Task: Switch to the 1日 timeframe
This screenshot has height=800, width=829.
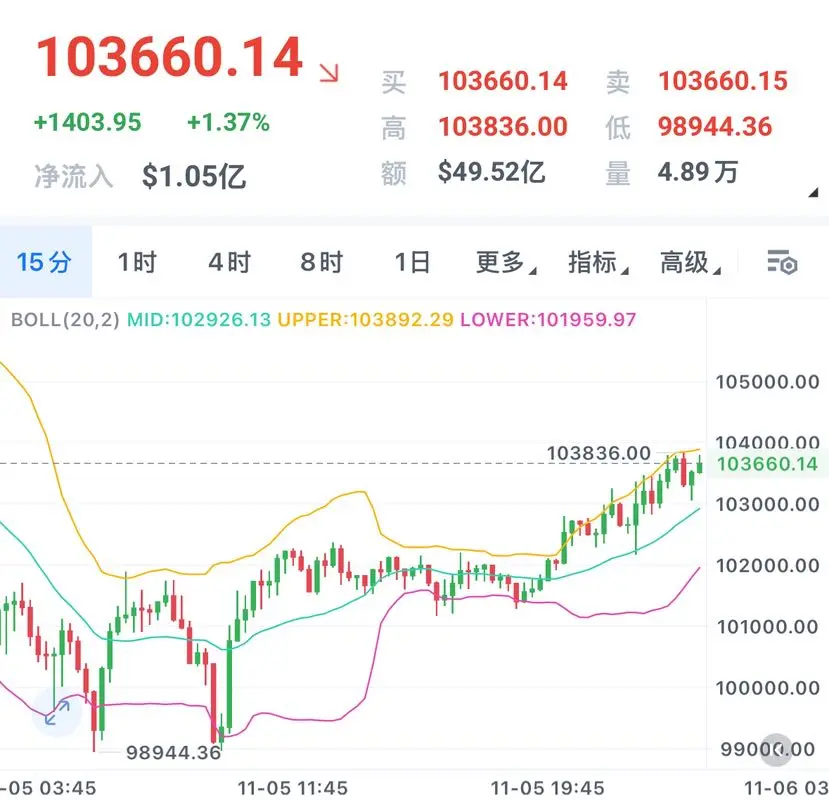Action: point(412,262)
